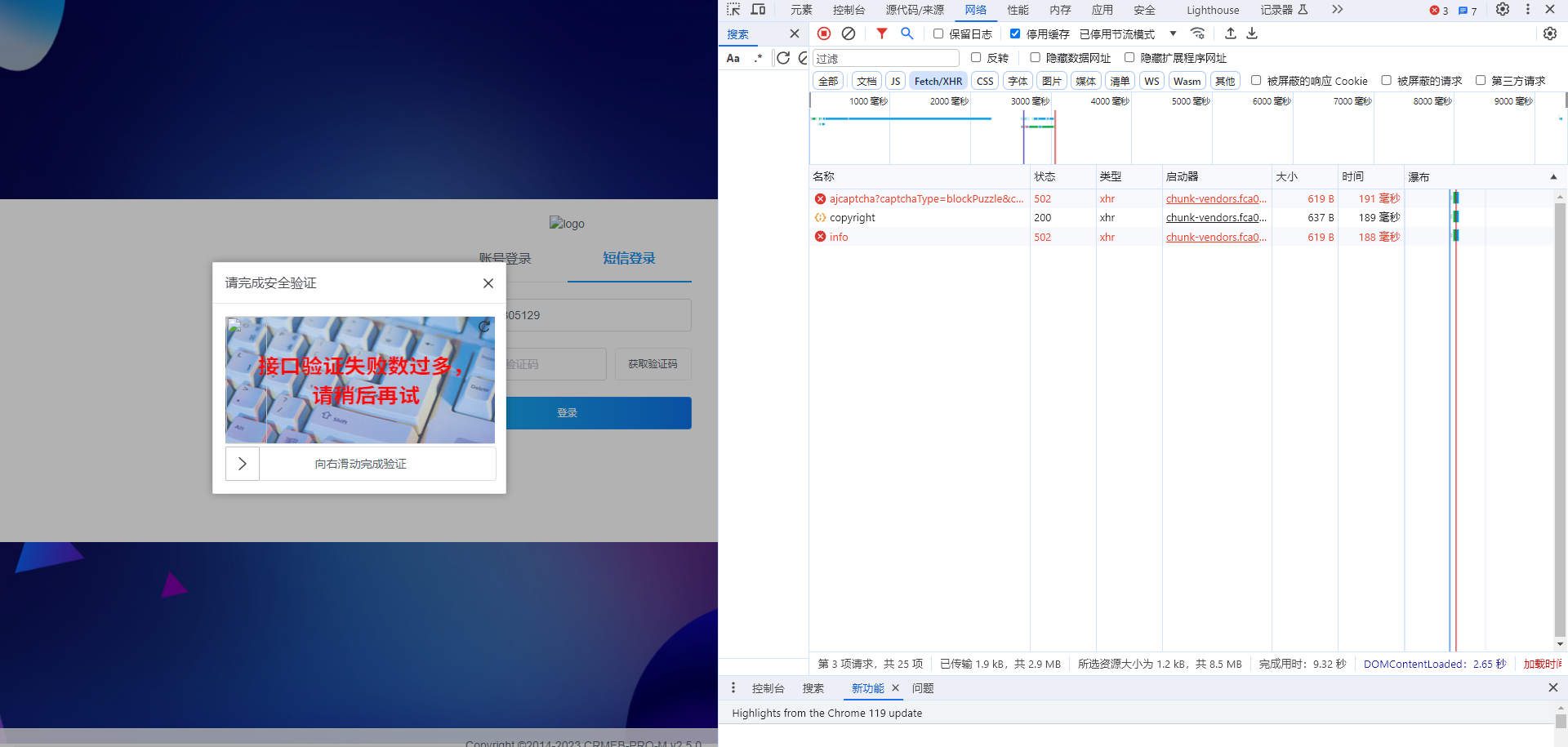This screenshot has height=747, width=1568.
Task: Click the network filter text input
Action: (885, 58)
